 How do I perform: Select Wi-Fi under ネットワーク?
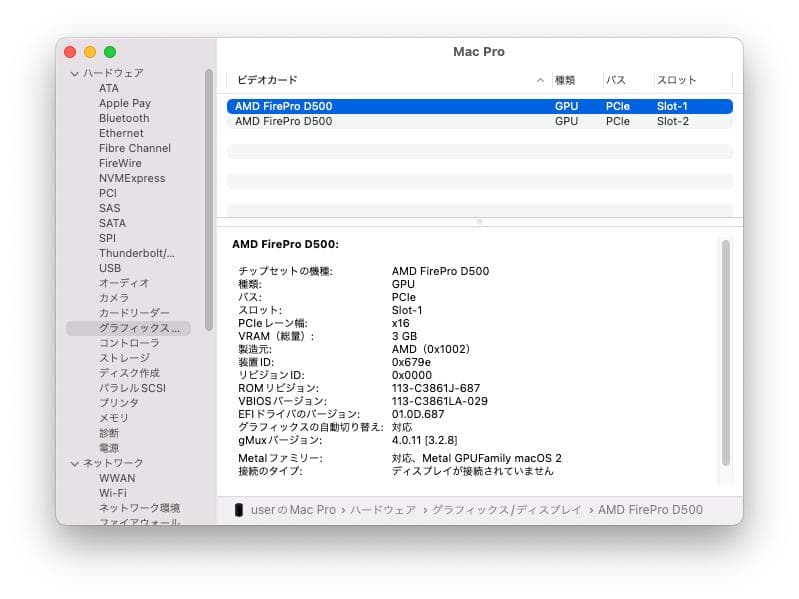[113, 494]
